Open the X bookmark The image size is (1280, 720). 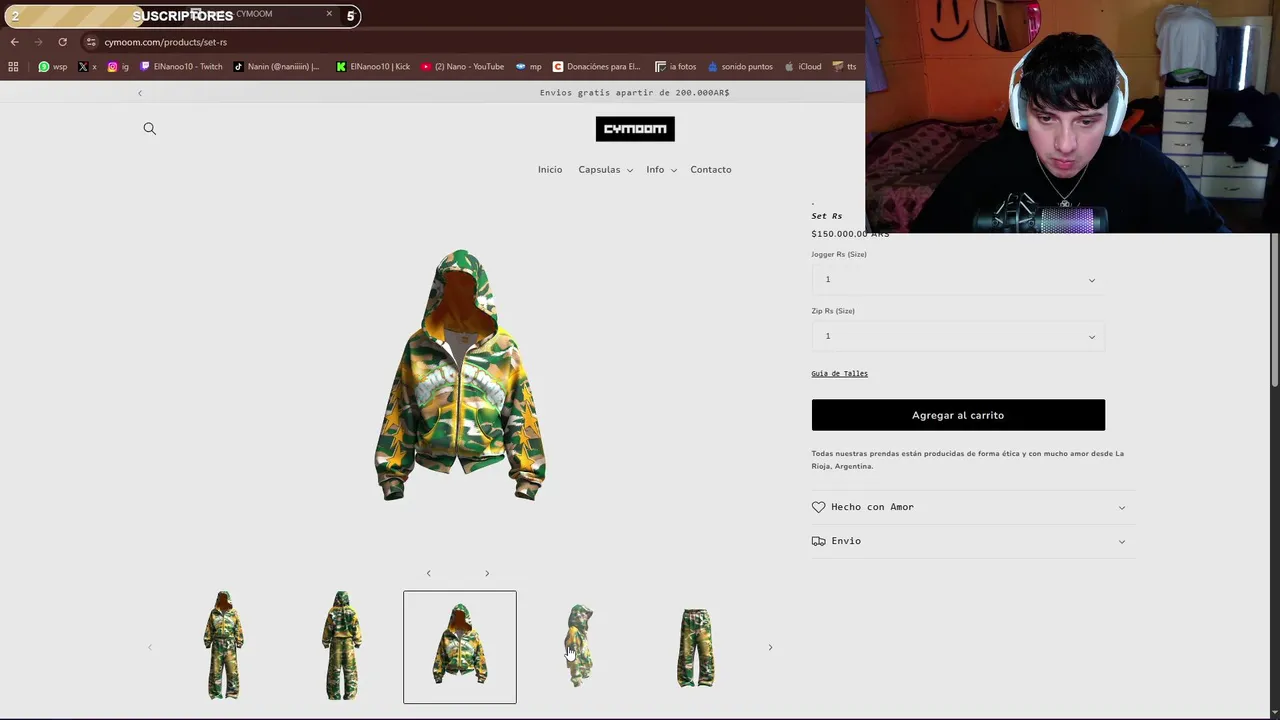click(87, 67)
